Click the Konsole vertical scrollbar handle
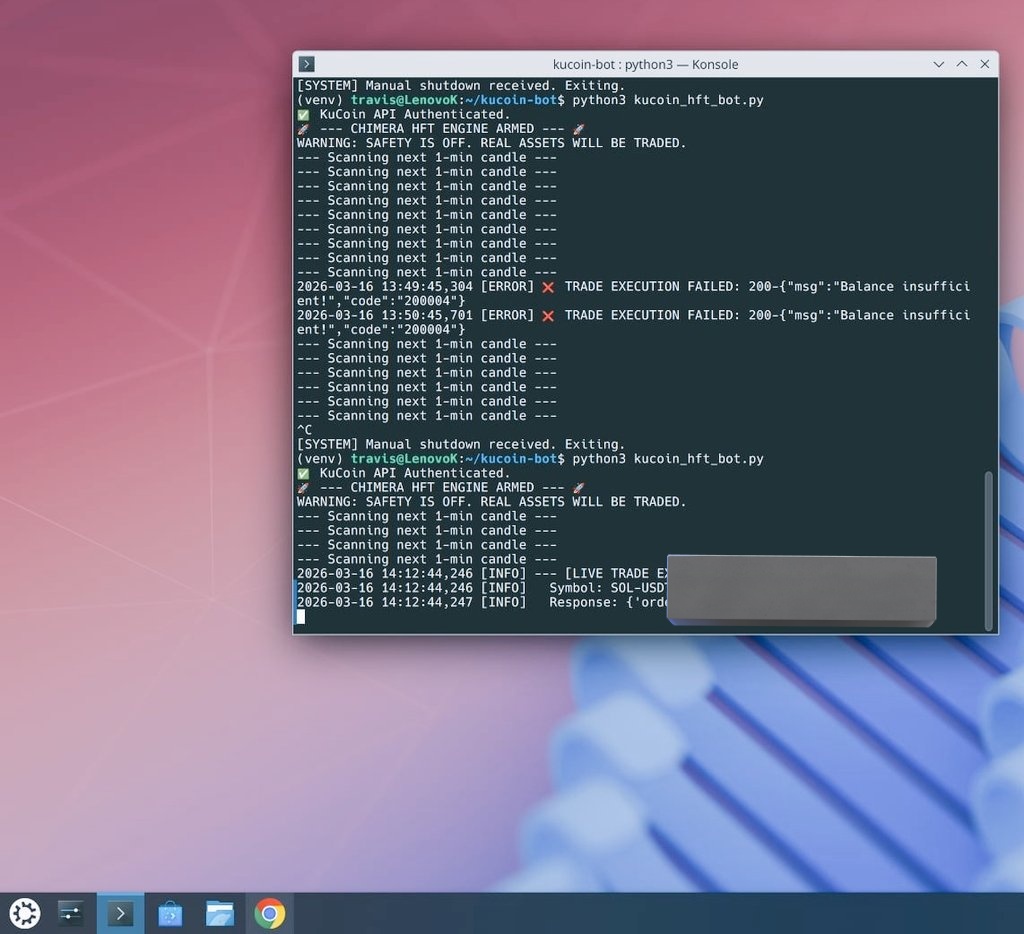The image size is (1024, 934). (x=990, y=550)
